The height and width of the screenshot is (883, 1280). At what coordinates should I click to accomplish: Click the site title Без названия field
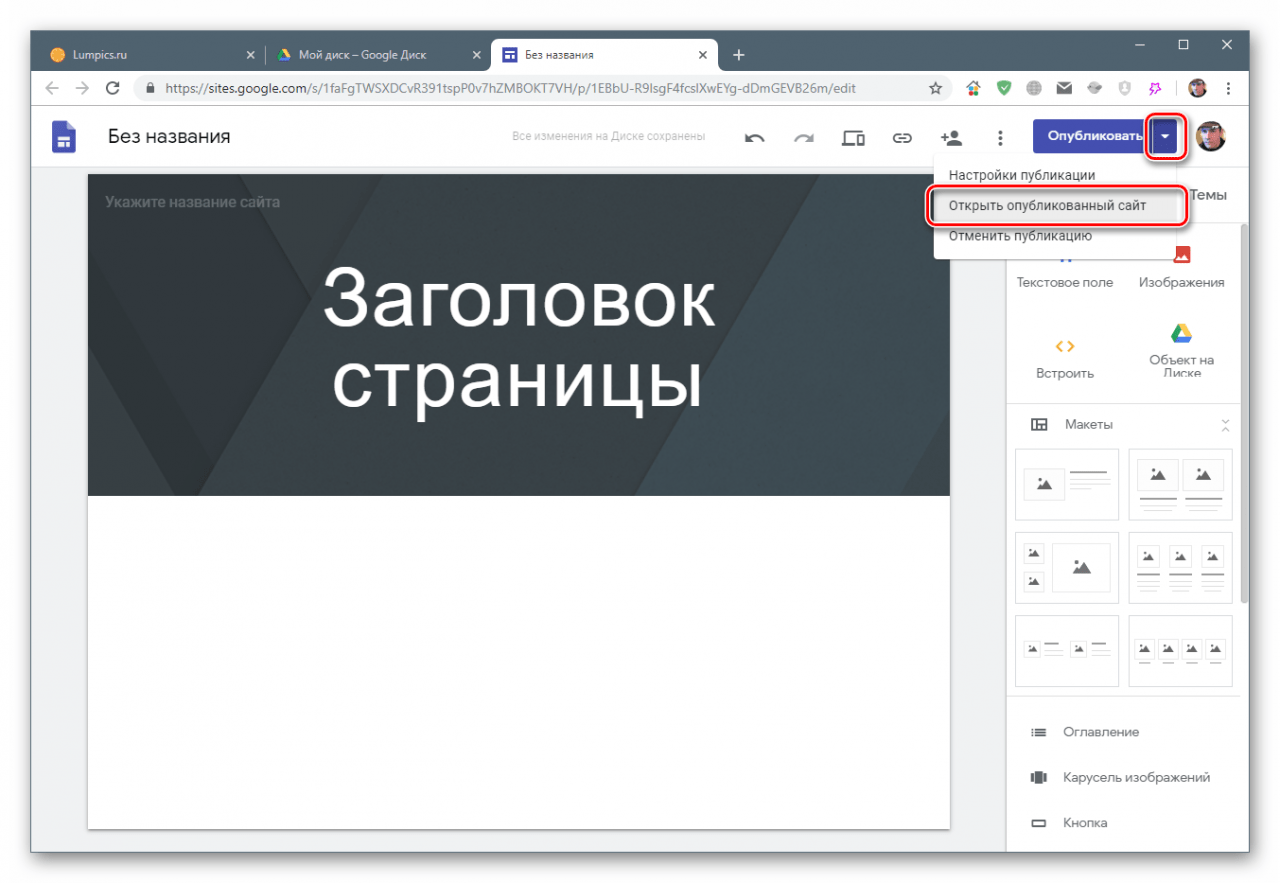[169, 137]
